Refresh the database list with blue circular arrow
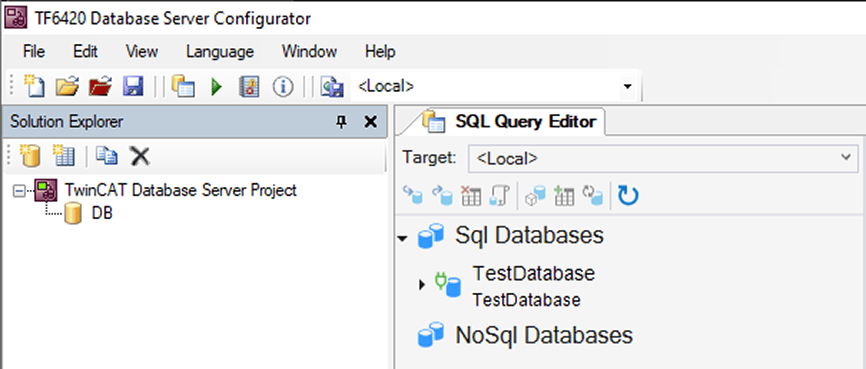The image size is (866, 369). pos(628,196)
